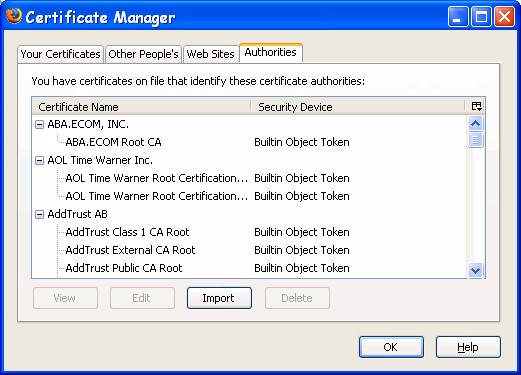The width and height of the screenshot is (521, 375).
Task: Collapse the AOL Time Warner Inc. group
Action: (39, 161)
